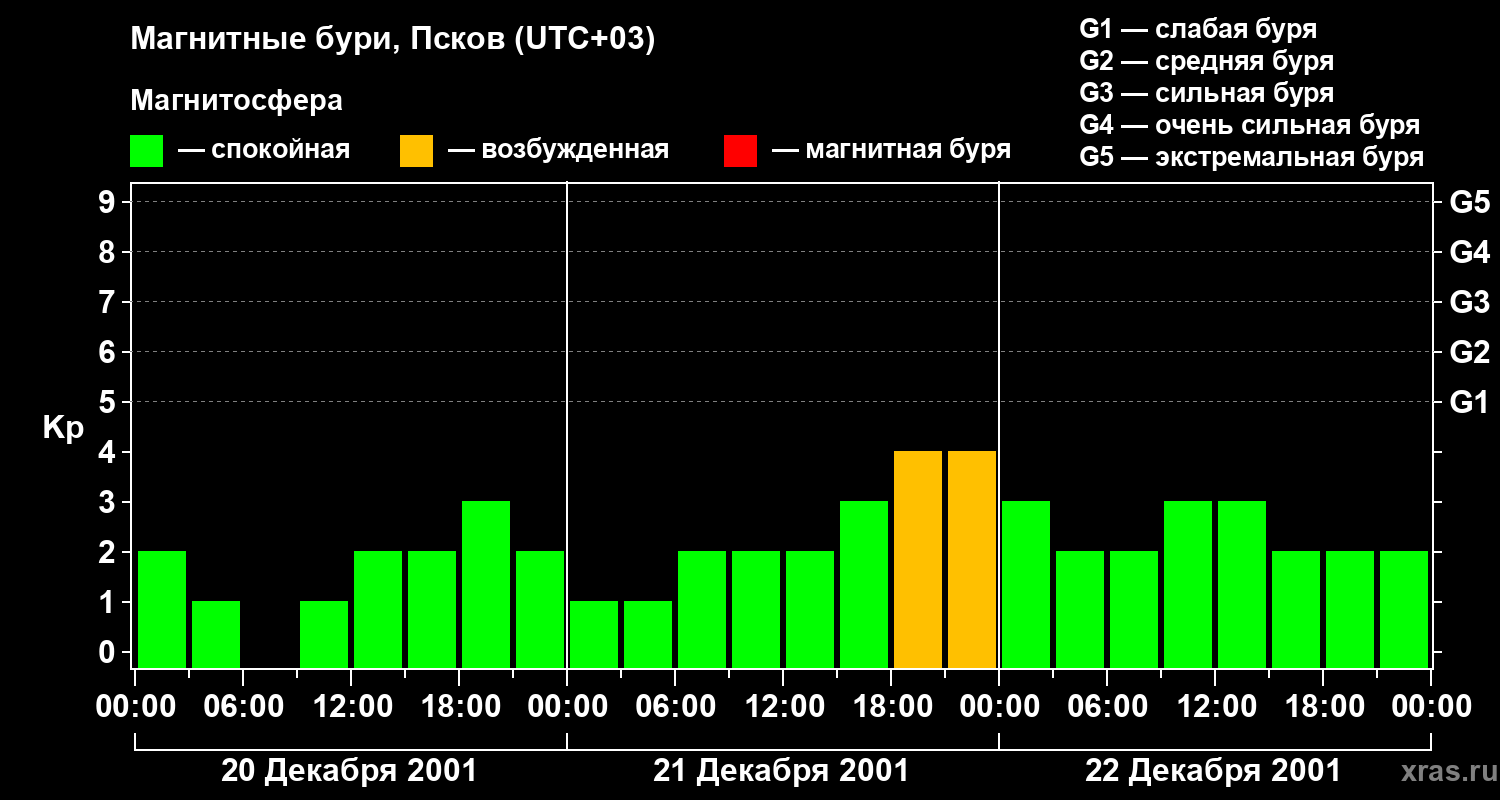Image resolution: width=1500 pixels, height=800 pixels.
Task: Click the G3 label on right axis
Action: pos(1469,302)
